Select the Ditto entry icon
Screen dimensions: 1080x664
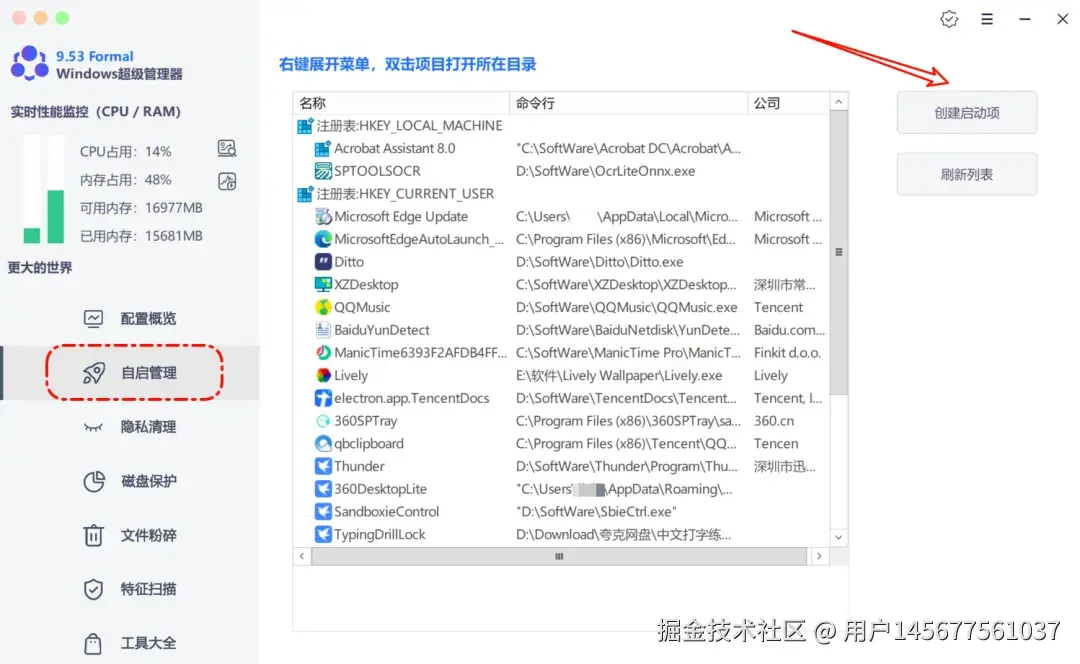[x=322, y=262]
